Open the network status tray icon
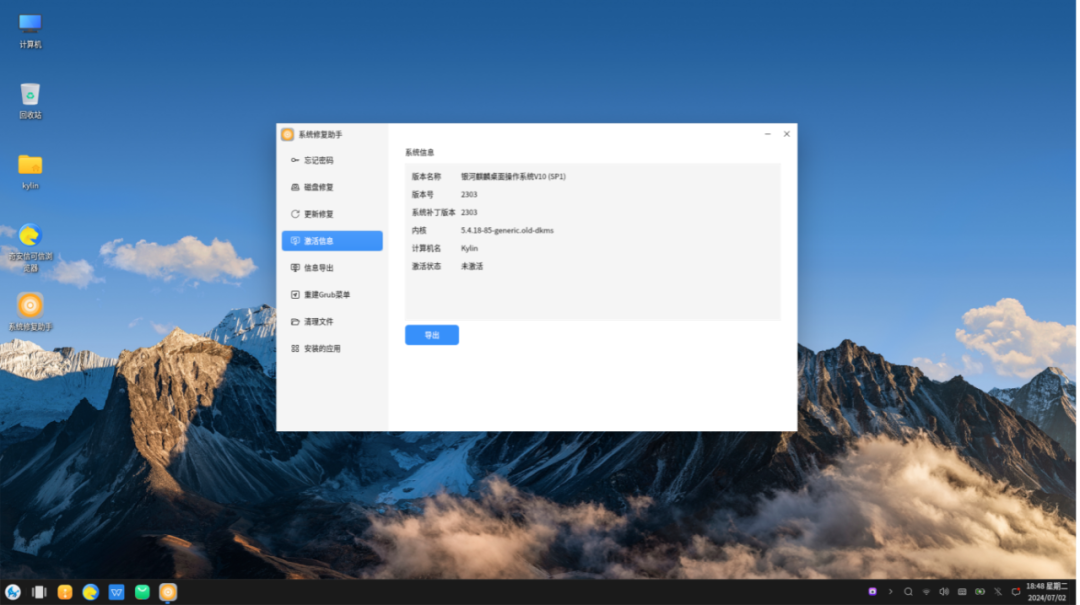The image size is (1080, 605). click(x=926, y=592)
